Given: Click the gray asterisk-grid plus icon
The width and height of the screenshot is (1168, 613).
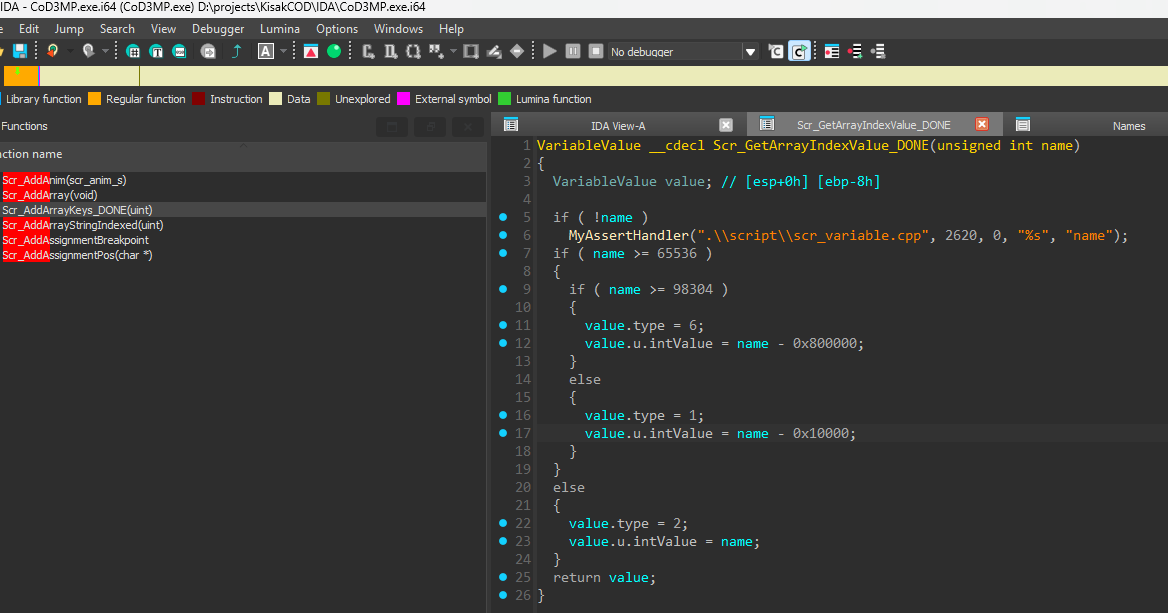Looking at the screenshot, I should [436, 51].
